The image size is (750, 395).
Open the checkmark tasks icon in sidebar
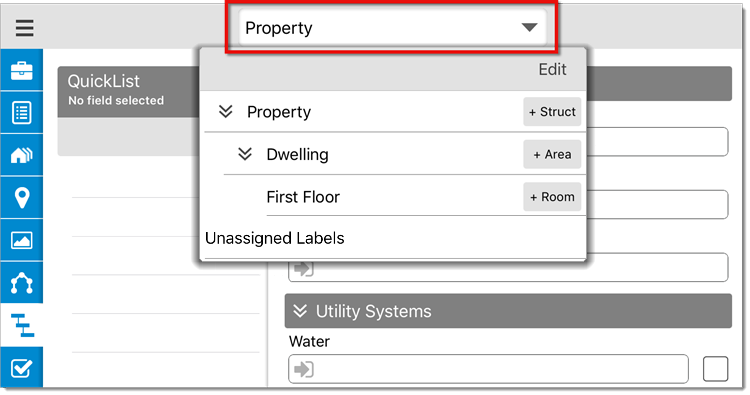22,367
